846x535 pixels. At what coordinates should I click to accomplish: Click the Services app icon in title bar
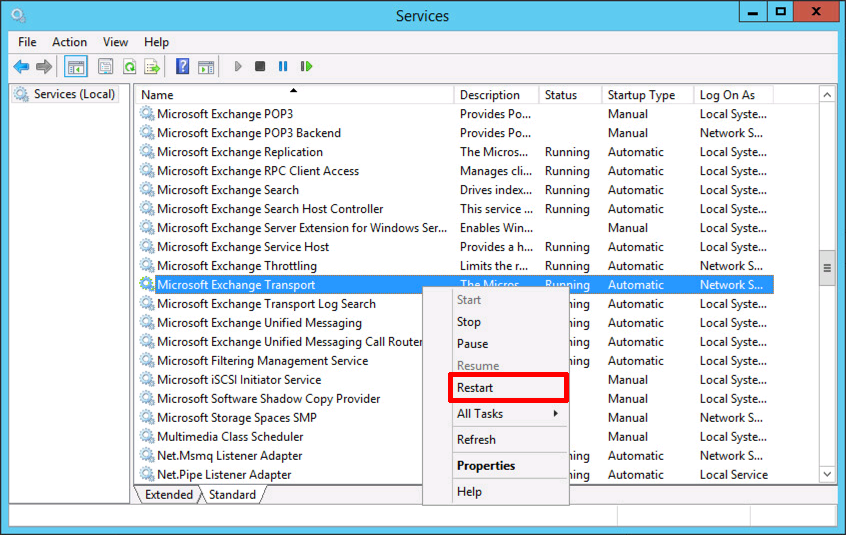[x=18, y=15]
